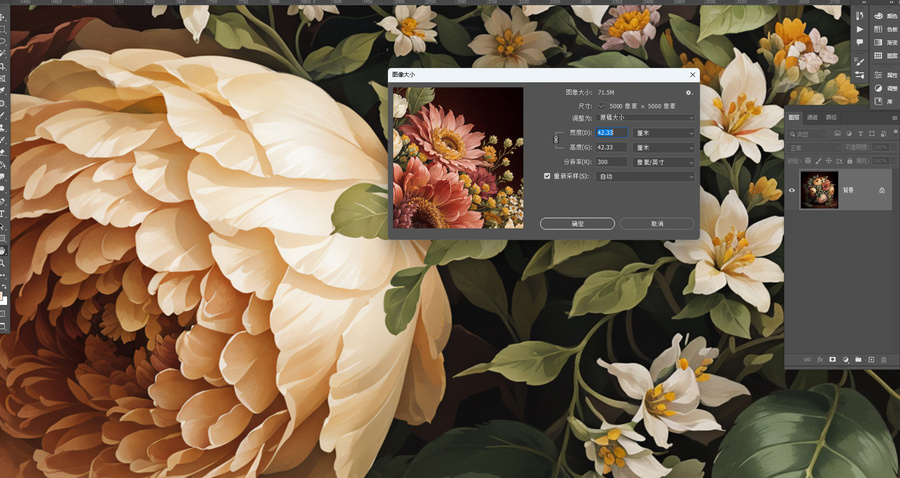Image resolution: width=900 pixels, height=478 pixels.
Task: Open the Libraries (库) panel
Action: pyautogui.click(x=885, y=102)
